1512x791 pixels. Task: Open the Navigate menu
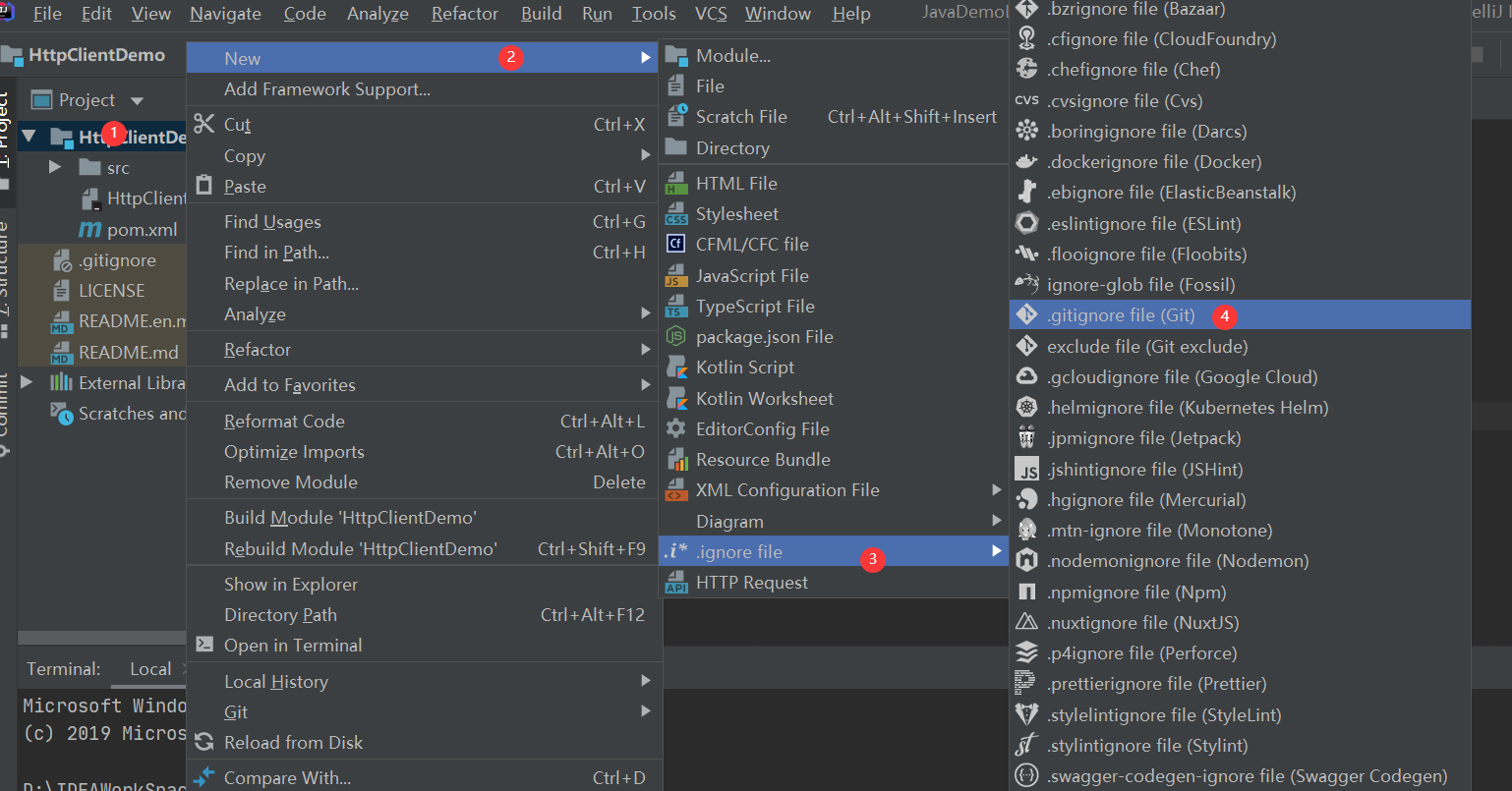225,14
